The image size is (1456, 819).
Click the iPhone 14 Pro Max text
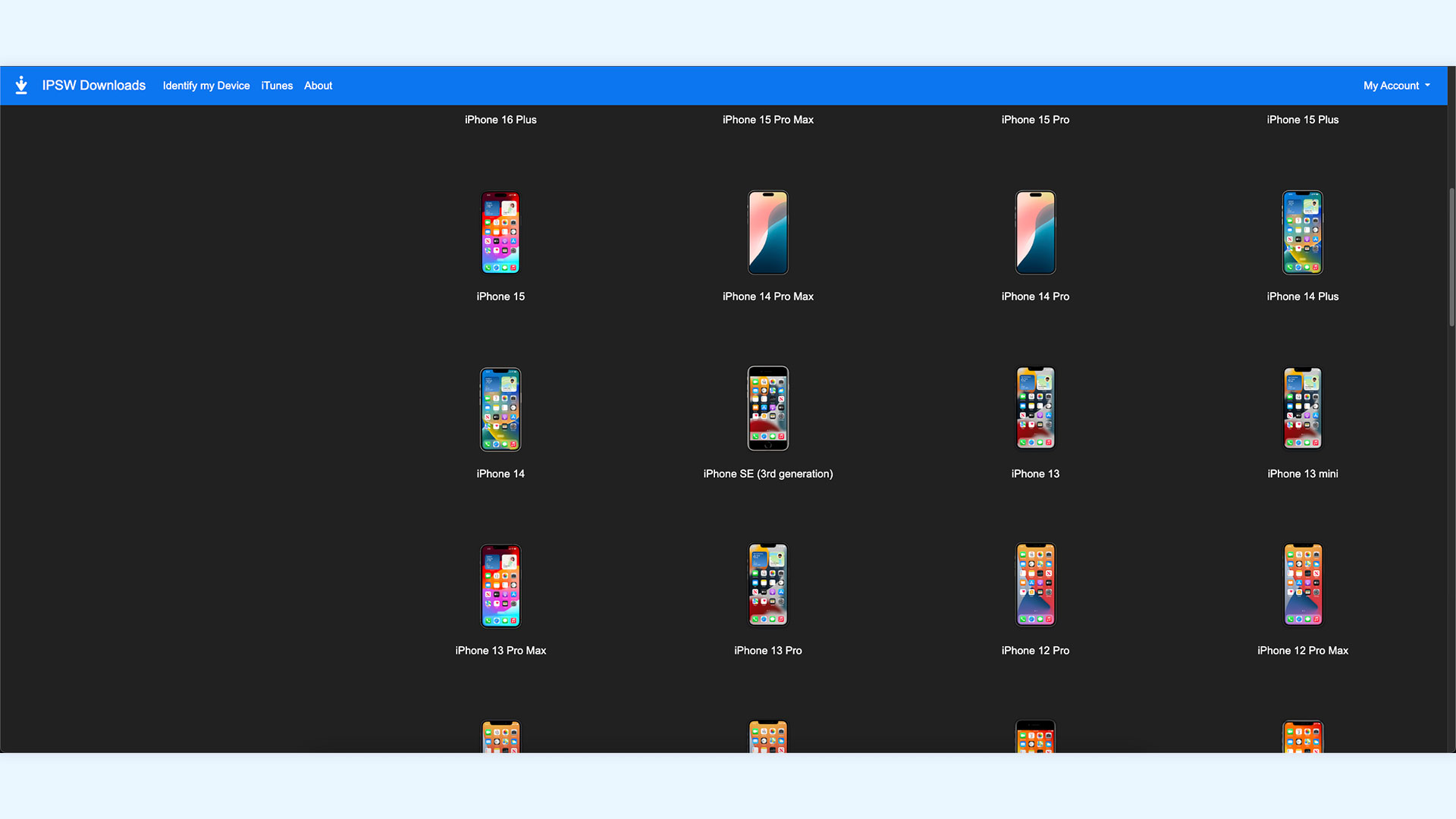pyautogui.click(x=768, y=297)
